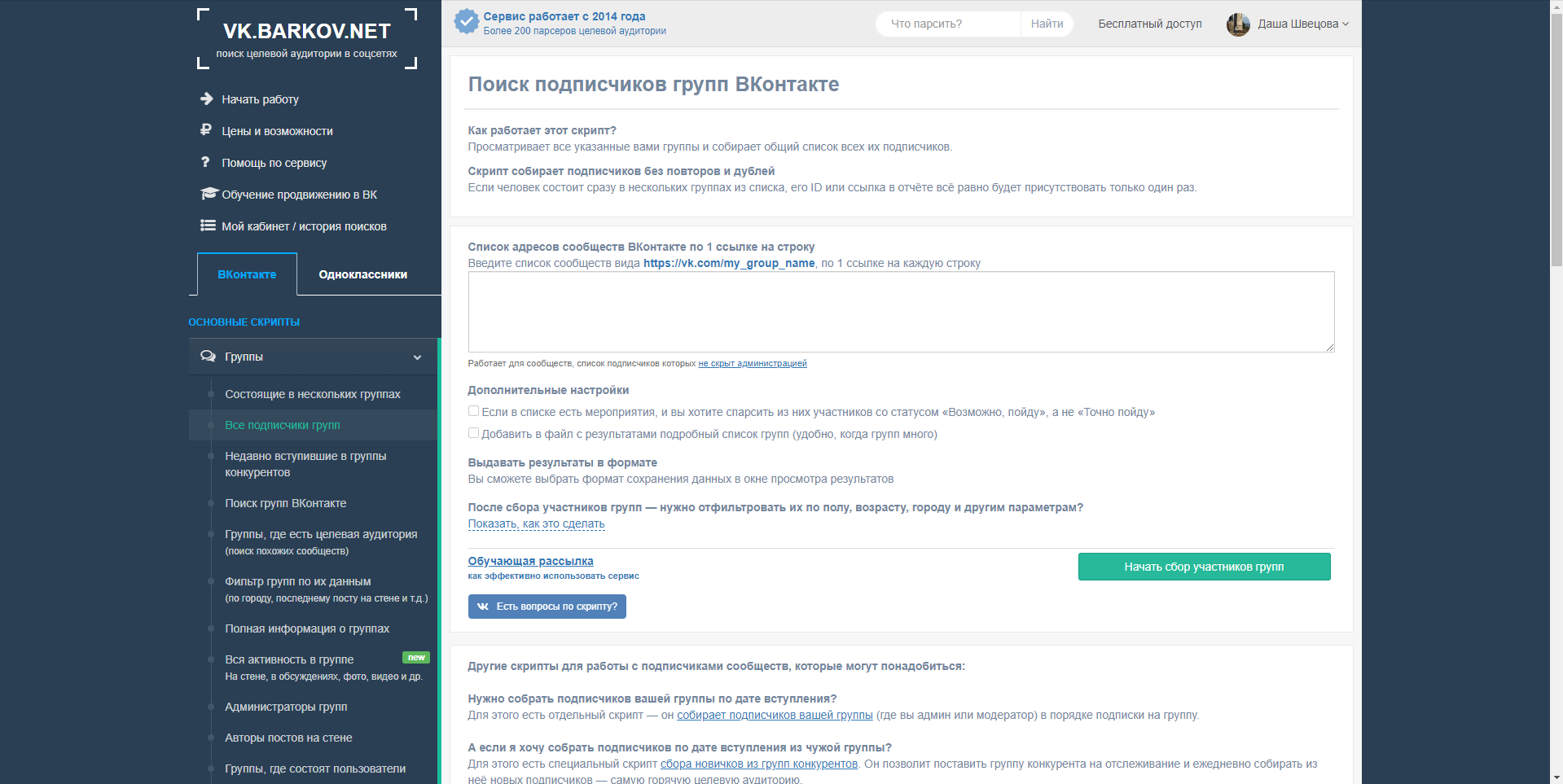This screenshot has height=784, width=1563.
Task: Open Помощь по сервису menu item
Action: point(274,163)
